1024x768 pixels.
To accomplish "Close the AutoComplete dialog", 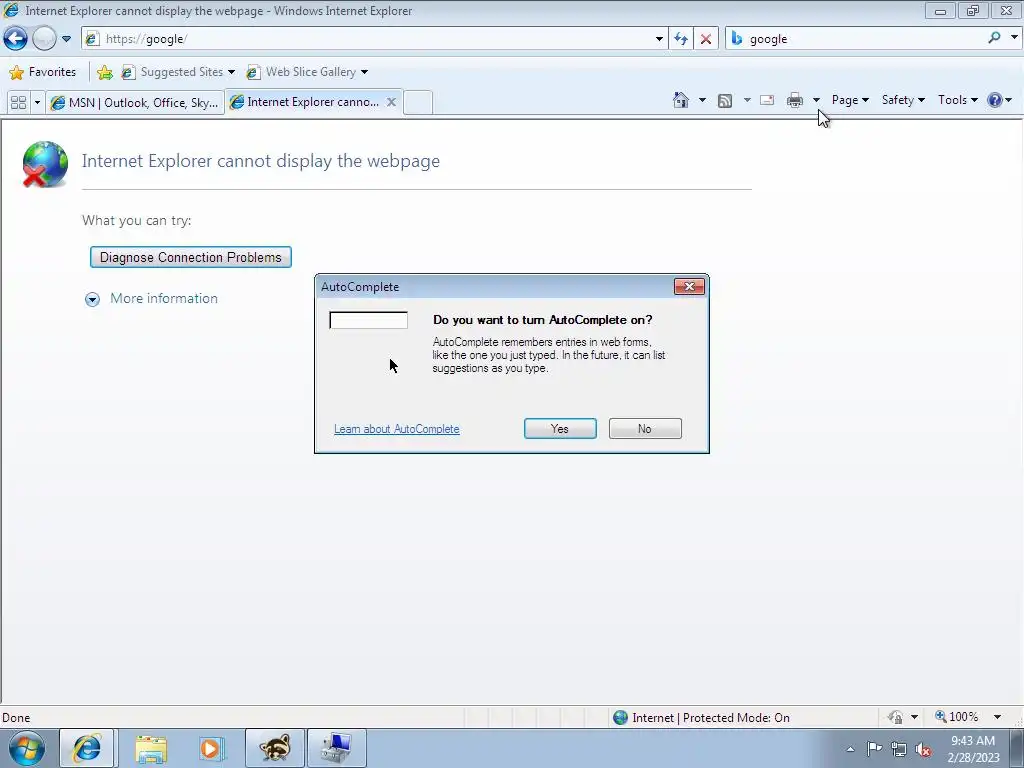I will (689, 287).
